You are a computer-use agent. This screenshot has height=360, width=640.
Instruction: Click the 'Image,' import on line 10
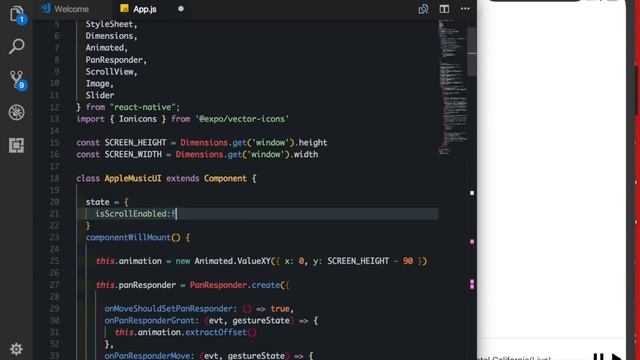[x=100, y=84]
